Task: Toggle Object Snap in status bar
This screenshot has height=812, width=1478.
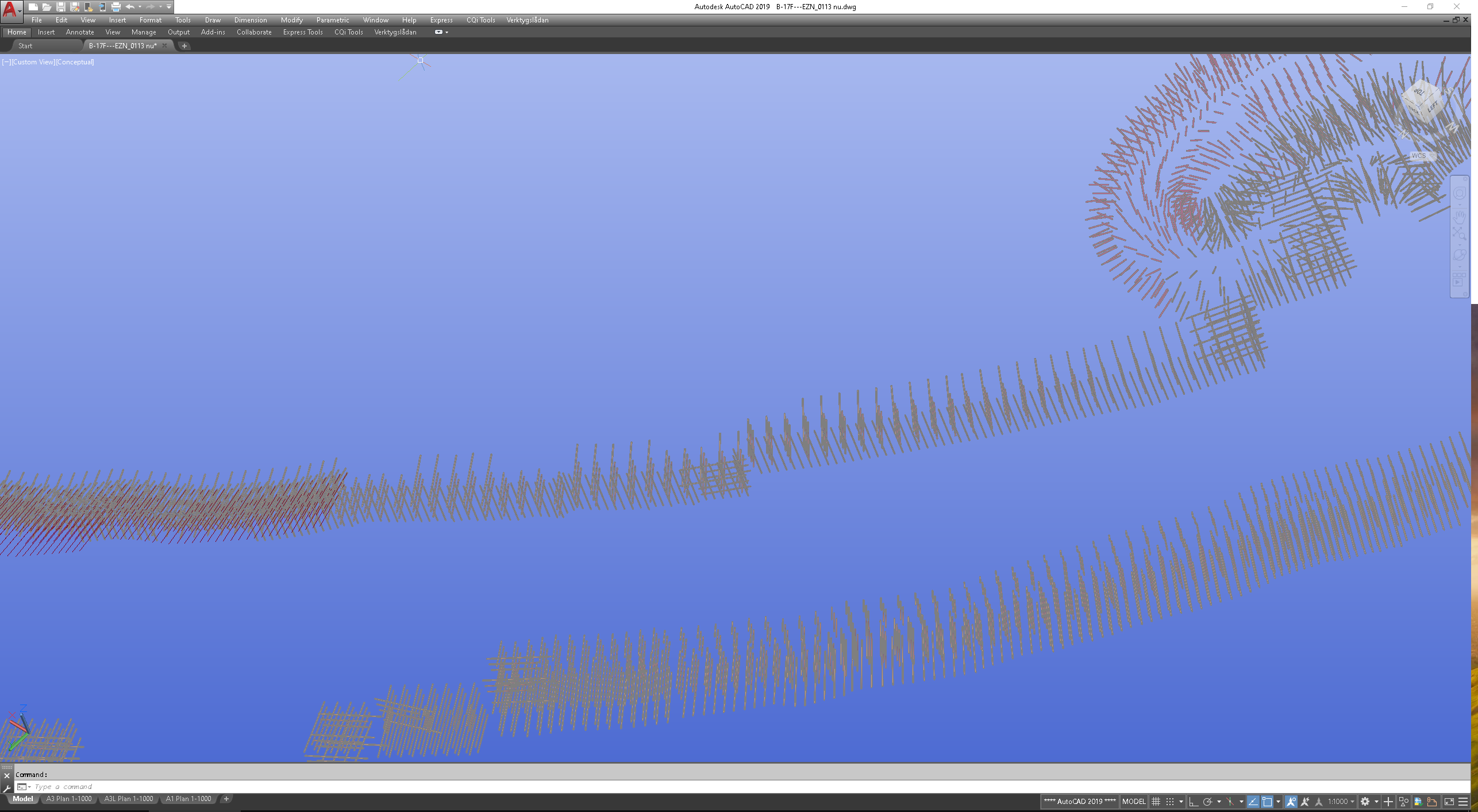Action: click(x=1267, y=802)
